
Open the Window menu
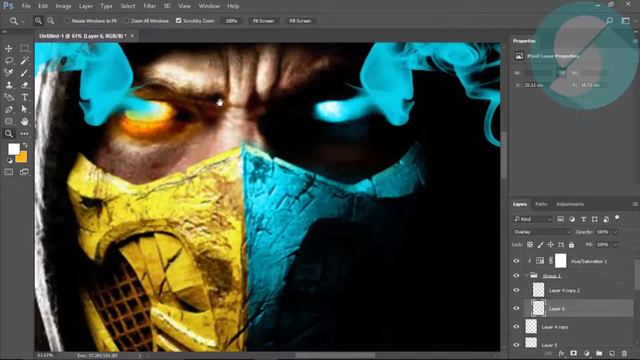[209, 6]
